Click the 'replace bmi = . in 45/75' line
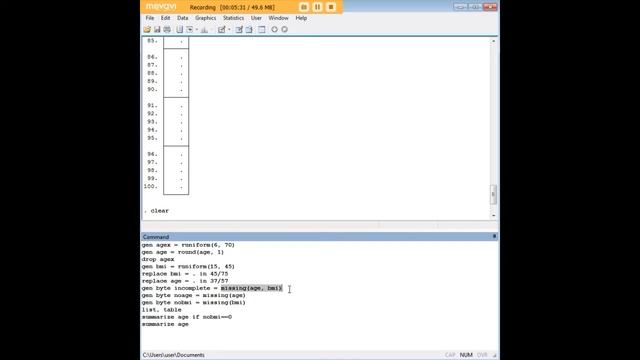 184,274
